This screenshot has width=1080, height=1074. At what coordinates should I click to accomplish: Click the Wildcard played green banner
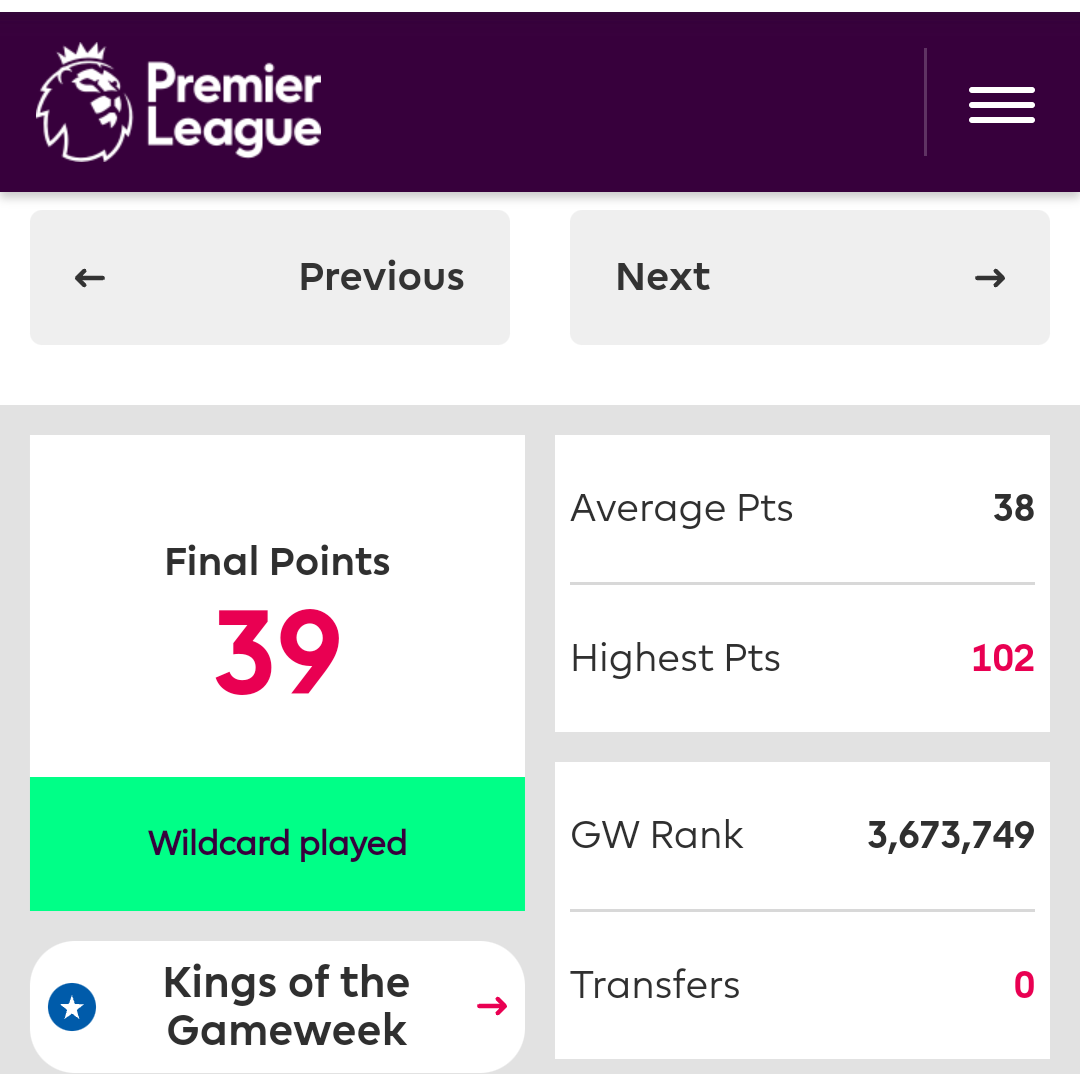pos(278,844)
